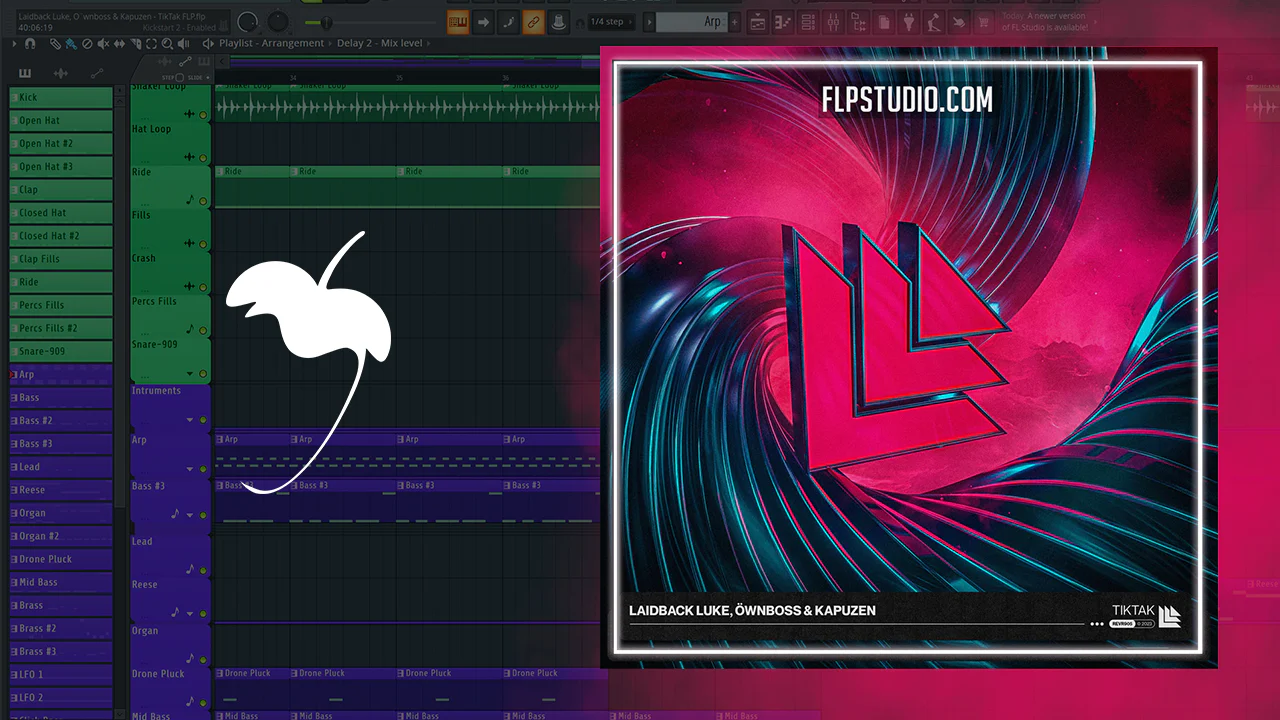Open the Playlist view icon
1280x720 pixels.
tap(758, 21)
